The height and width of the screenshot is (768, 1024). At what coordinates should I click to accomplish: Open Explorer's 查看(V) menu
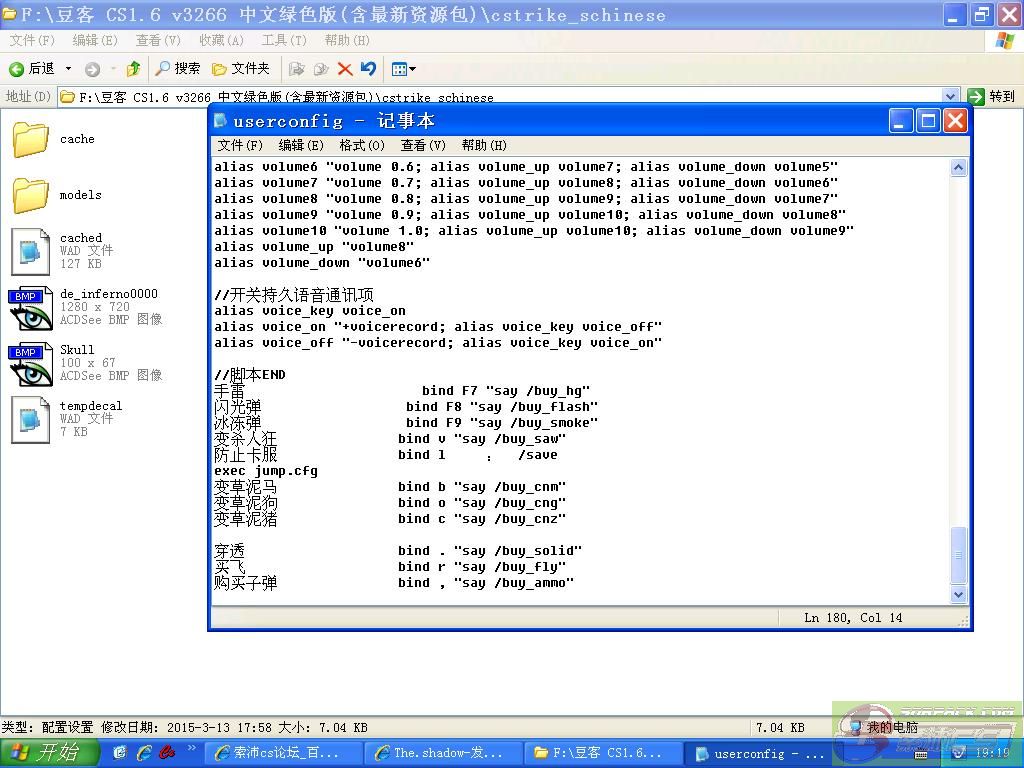coord(158,40)
